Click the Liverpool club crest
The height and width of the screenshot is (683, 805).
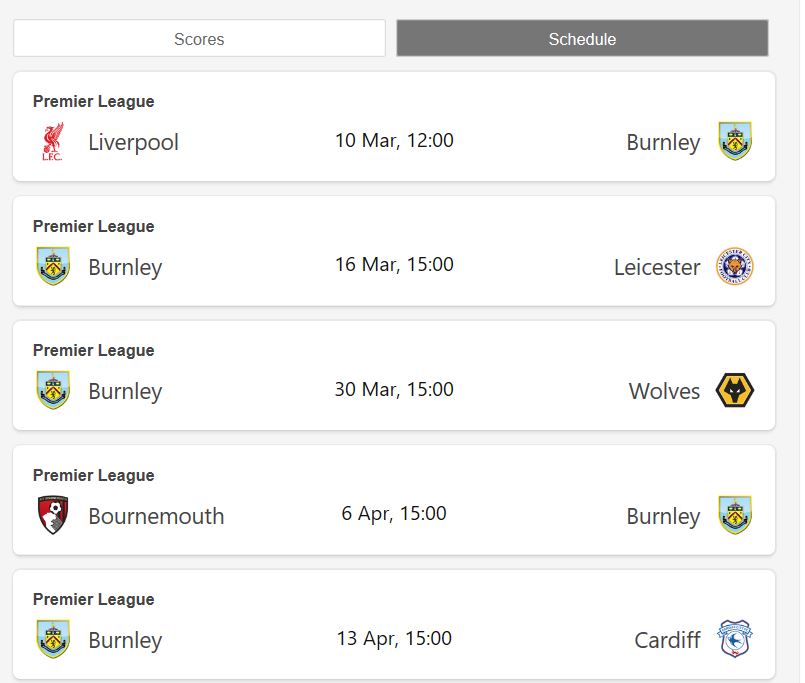tap(53, 142)
